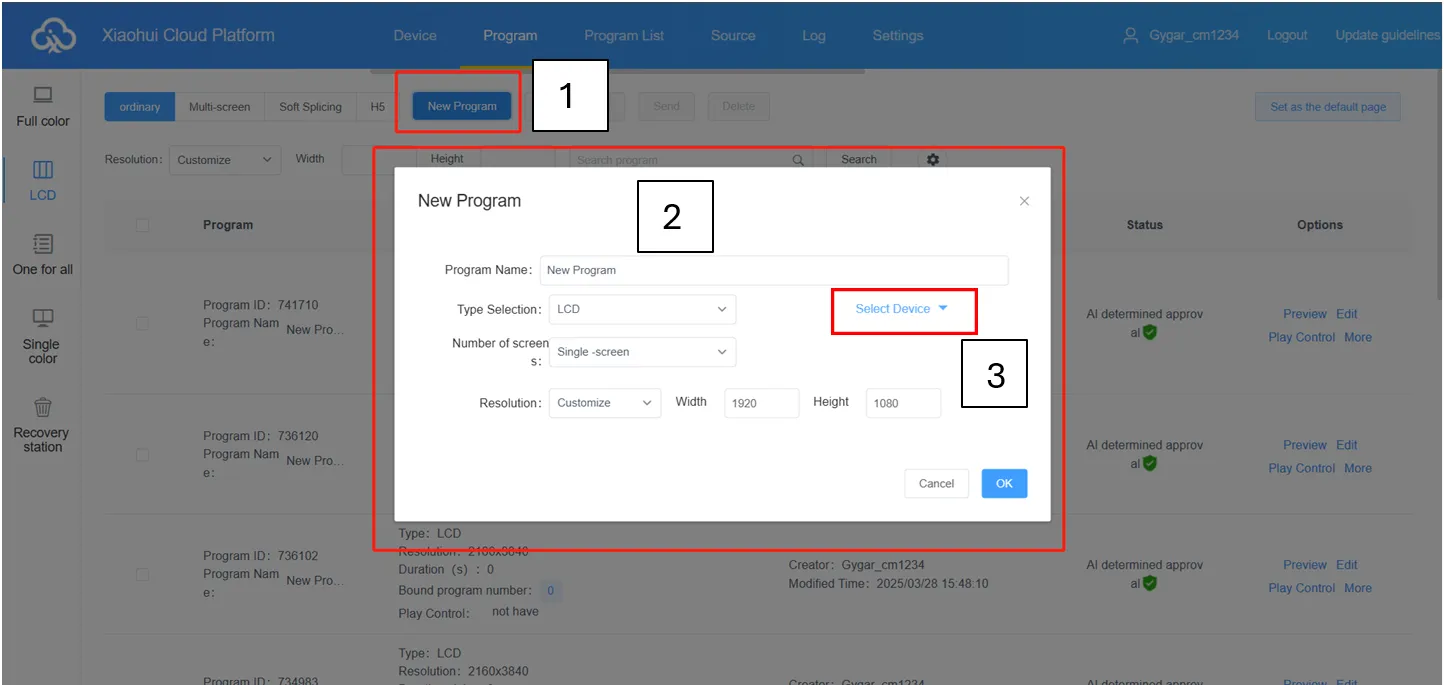Open the page Resolution Customize dropdown
Image resolution: width=1444 pixels, height=685 pixels.
(225, 160)
